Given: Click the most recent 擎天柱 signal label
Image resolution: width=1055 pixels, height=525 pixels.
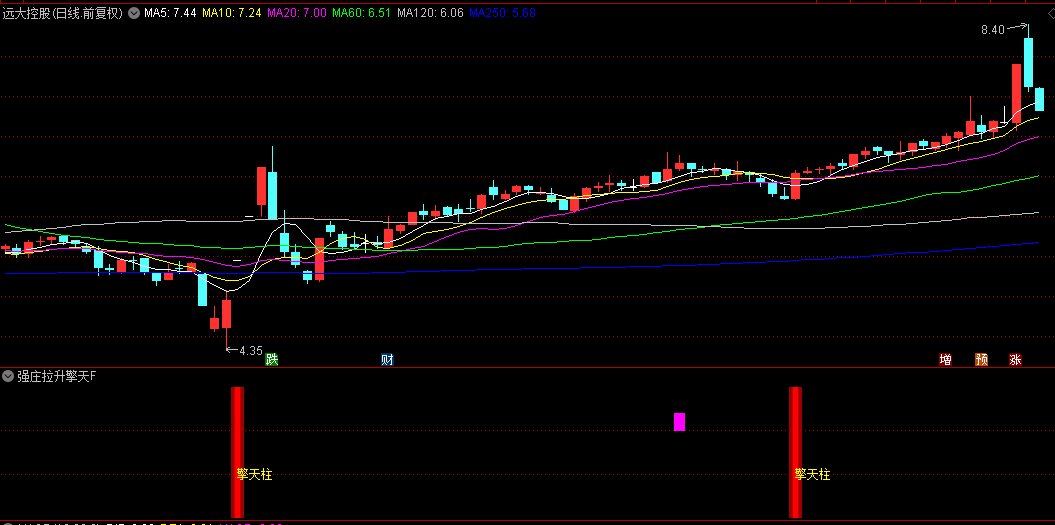Looking at the screenshot, I should [812, 475].
